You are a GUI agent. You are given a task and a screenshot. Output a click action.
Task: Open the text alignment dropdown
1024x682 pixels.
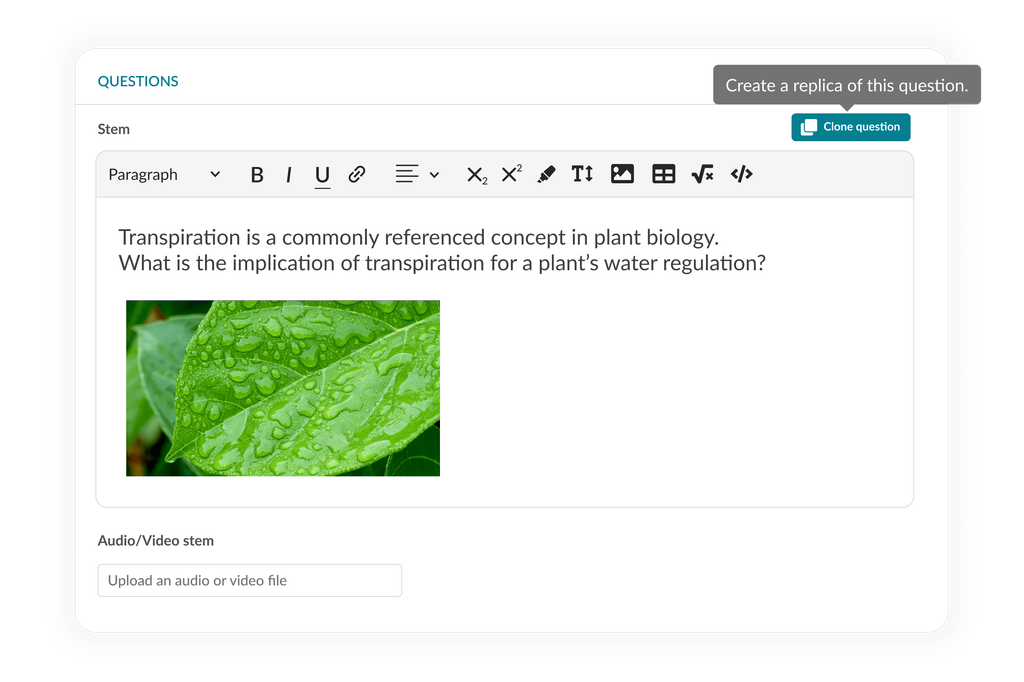tap(410, 174)
